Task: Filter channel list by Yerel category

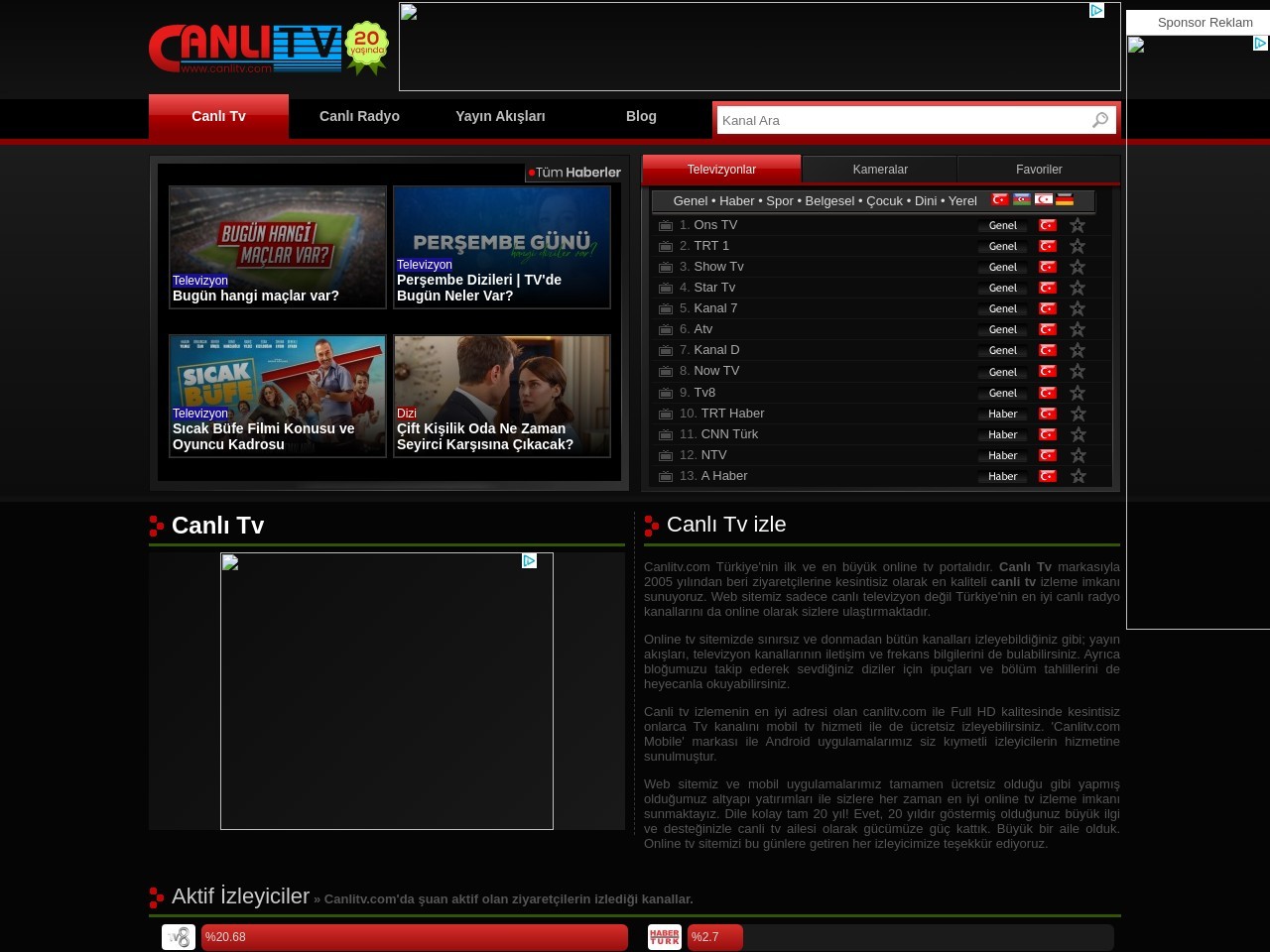Action: (962, 200)
